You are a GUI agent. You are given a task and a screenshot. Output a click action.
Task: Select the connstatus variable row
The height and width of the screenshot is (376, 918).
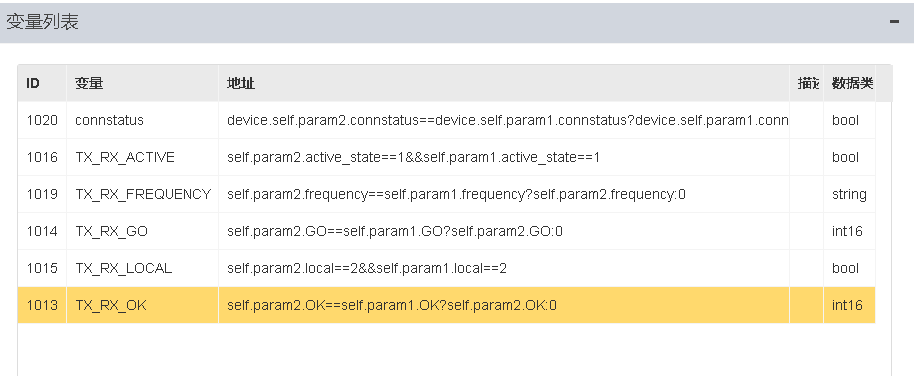coord(446,120)
